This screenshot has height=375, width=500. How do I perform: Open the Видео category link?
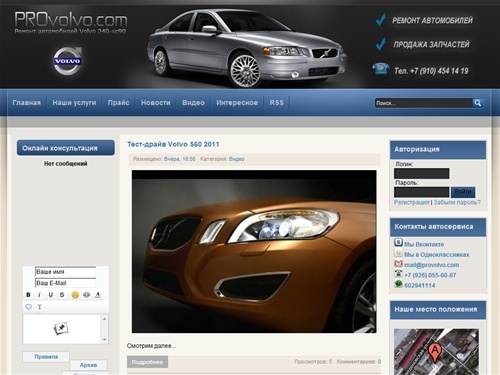point(237,159)
